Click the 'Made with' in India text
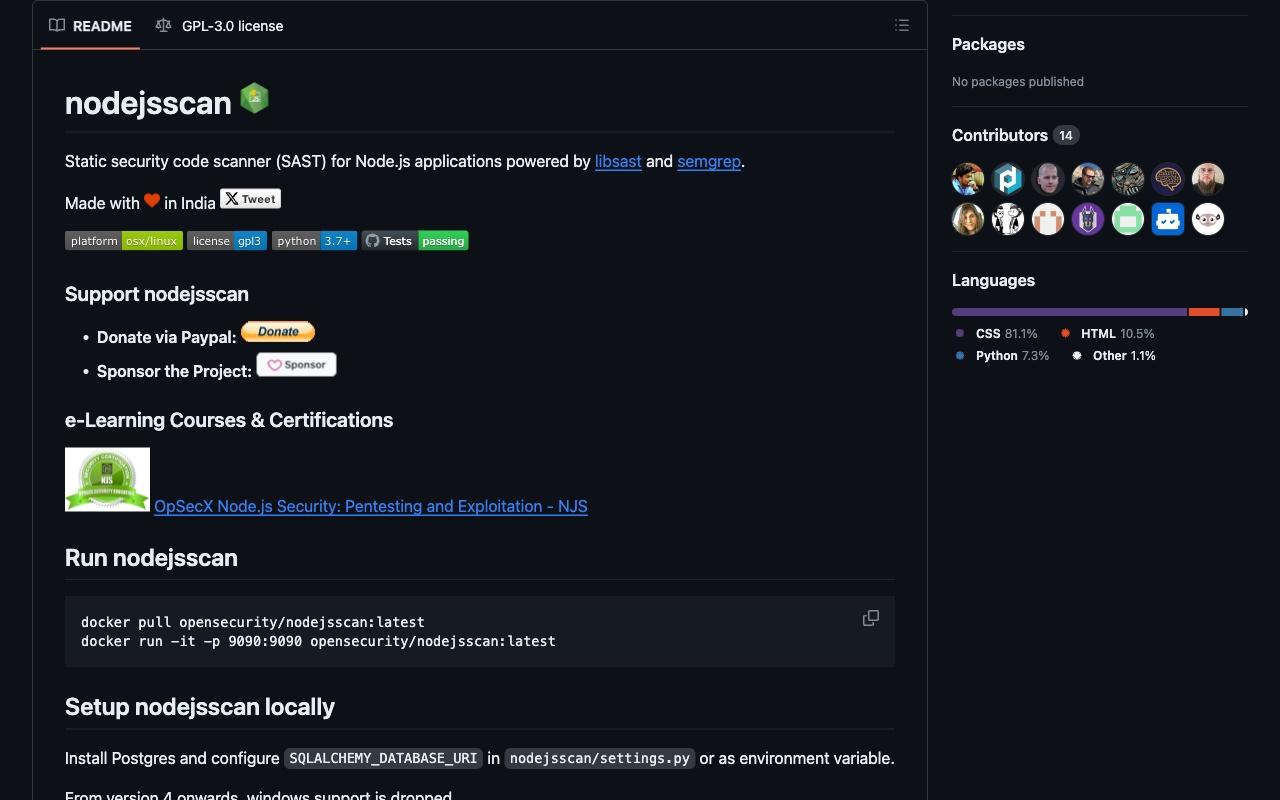Screen dimensions: 1280x800 tap(140, 202)
